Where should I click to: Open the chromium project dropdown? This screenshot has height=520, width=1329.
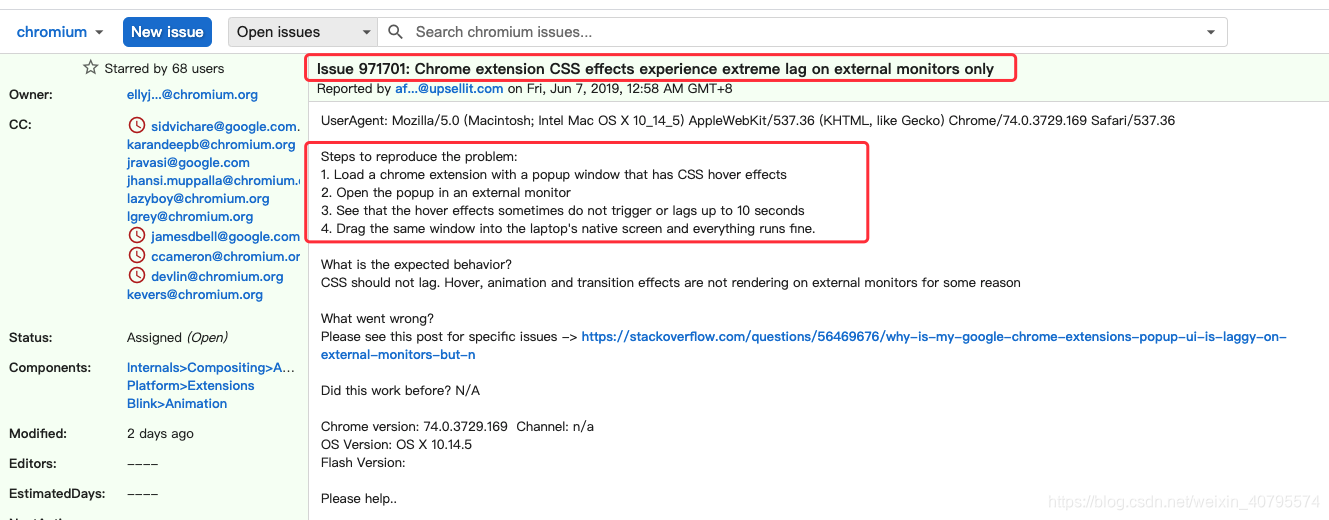pos(60,32)
